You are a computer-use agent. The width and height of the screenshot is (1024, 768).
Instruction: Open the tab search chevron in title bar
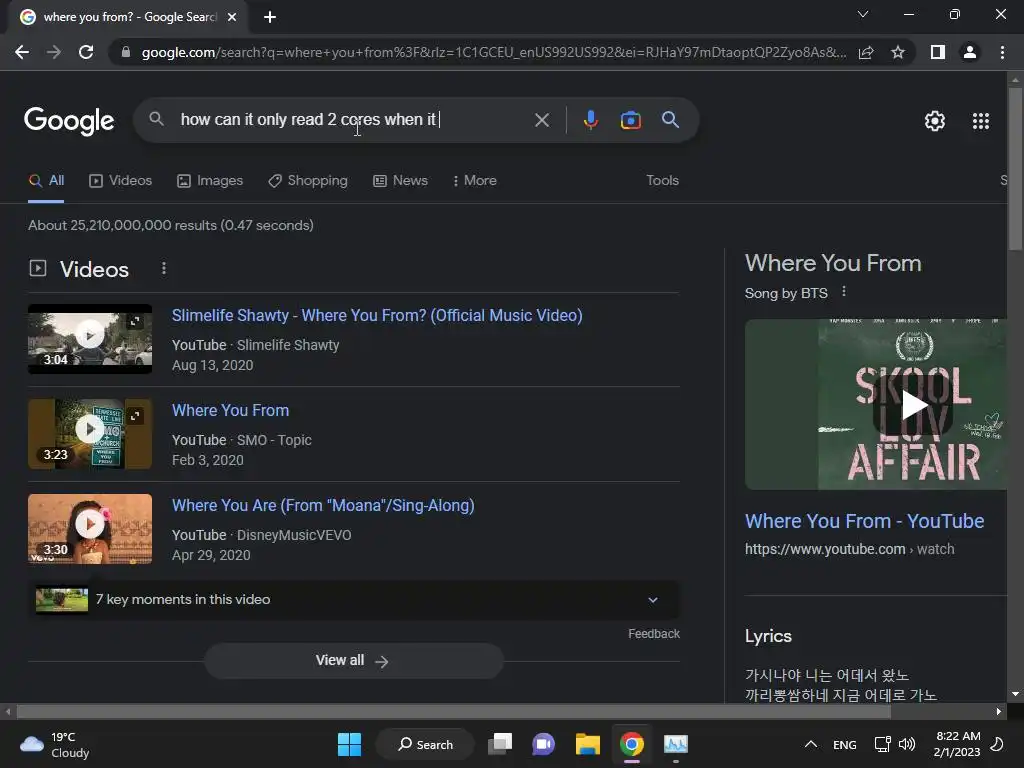point(863,14)
